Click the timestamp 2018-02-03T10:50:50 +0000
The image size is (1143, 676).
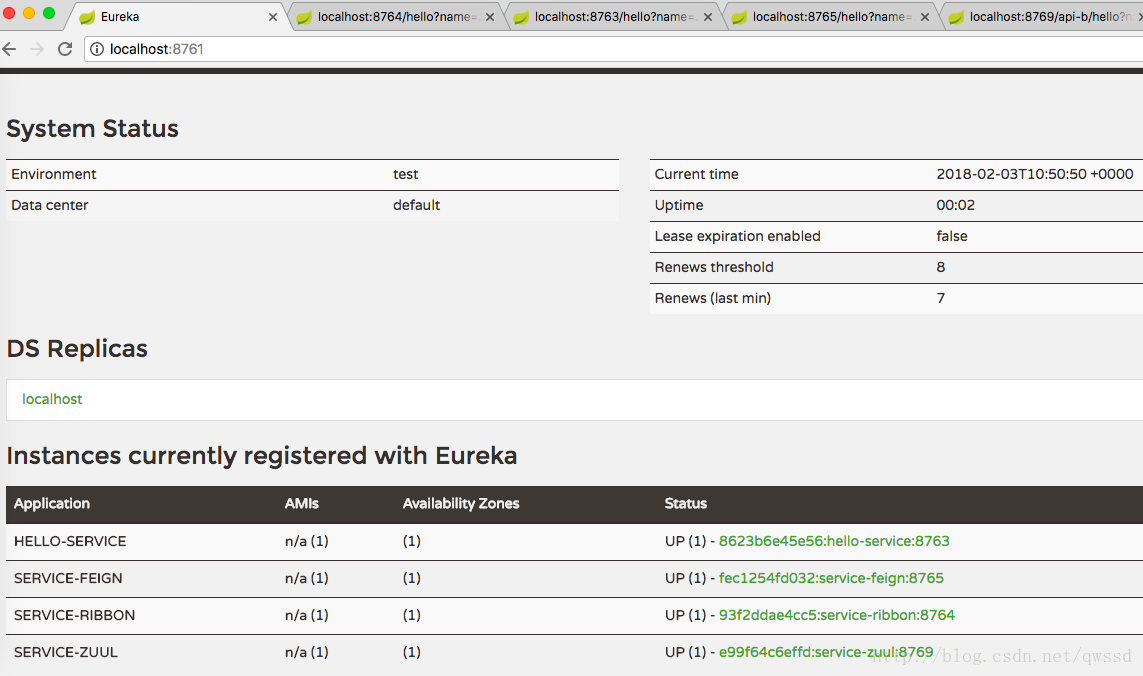(x=1034, y=174)
